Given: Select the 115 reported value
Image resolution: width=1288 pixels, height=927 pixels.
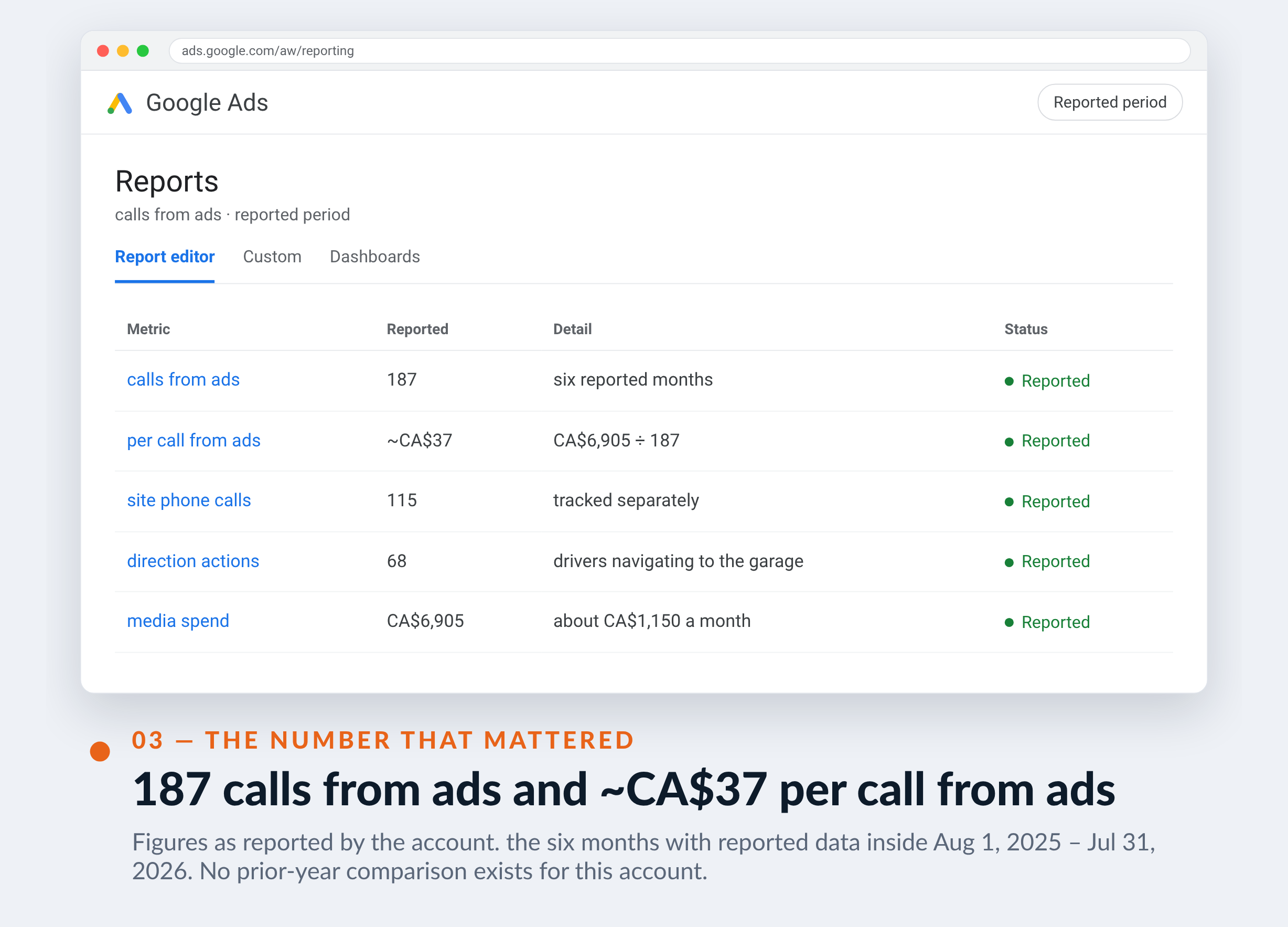Looking at the screenshot, I should tap(402, 500).
